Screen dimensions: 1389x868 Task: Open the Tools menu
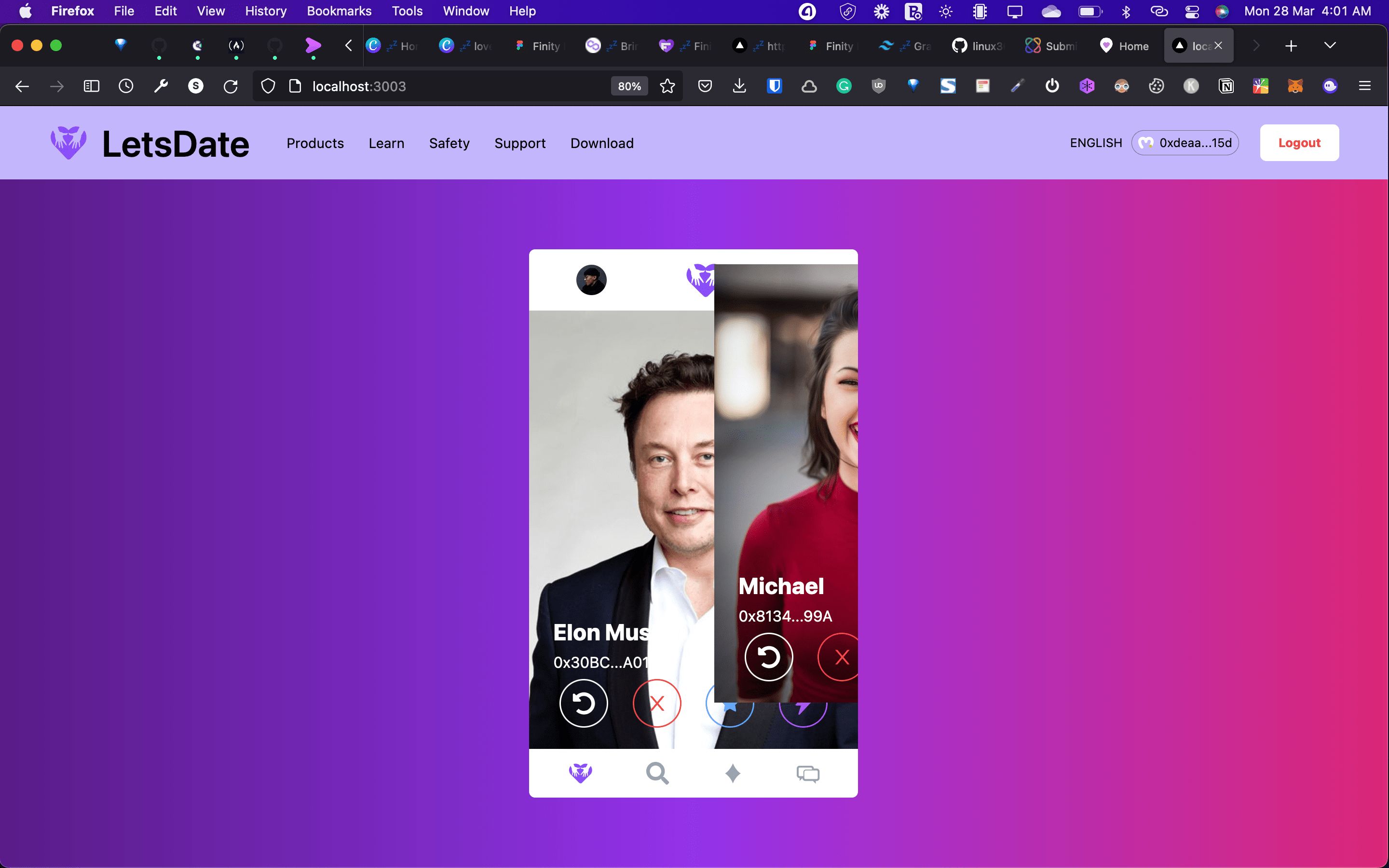407,11
